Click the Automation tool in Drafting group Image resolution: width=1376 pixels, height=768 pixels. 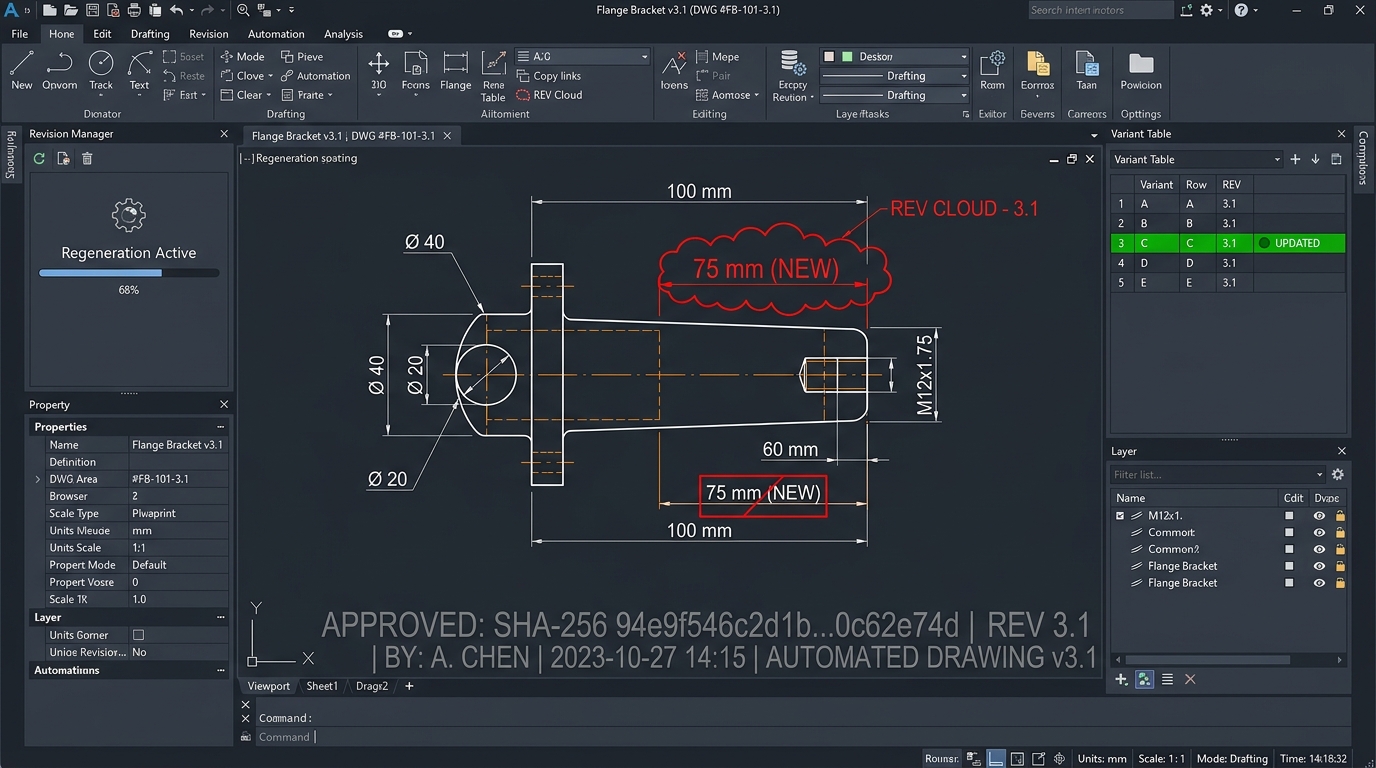[315, 76]
